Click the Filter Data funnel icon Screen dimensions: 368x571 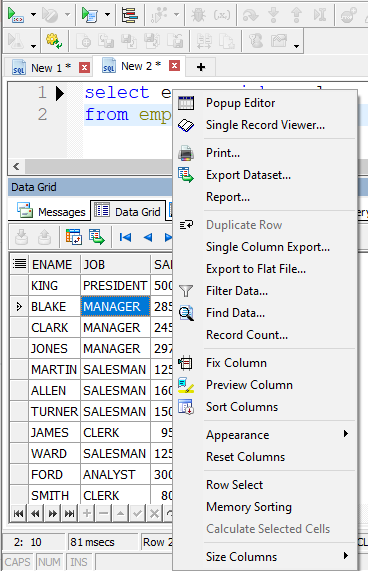(x=186, y=291)
